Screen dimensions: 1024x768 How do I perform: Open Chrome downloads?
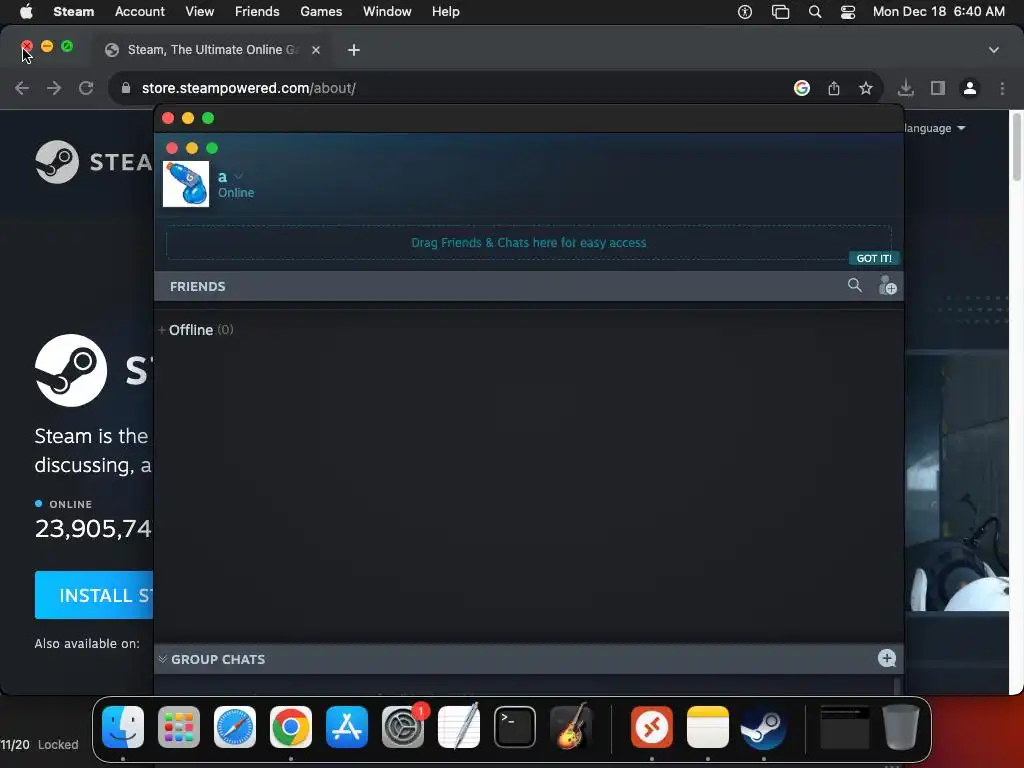906,88
